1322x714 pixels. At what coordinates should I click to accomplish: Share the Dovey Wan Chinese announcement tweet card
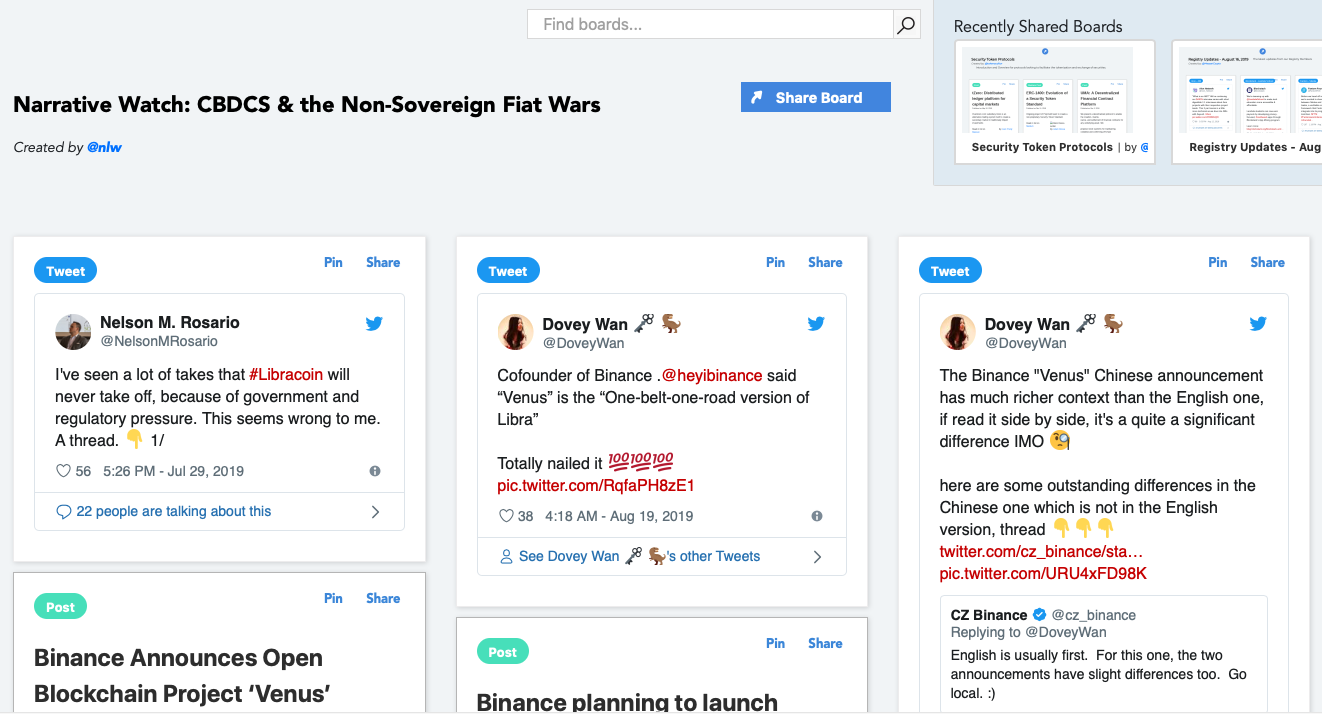1267,262
